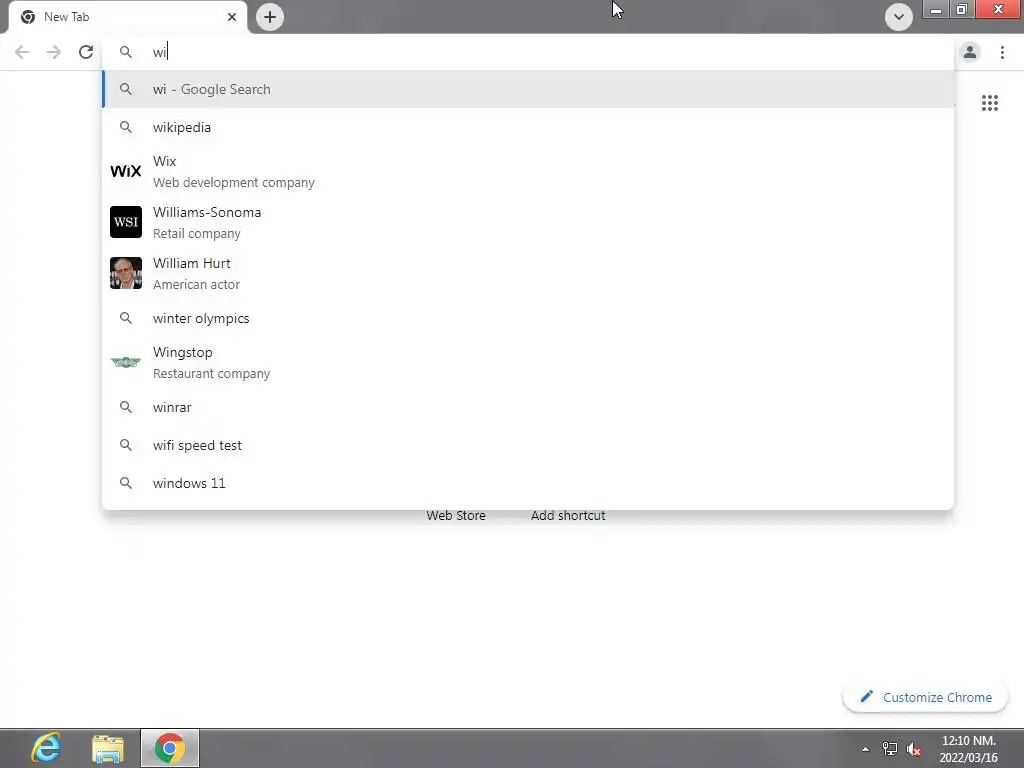Pick the Wix Web development company suggestion
The image size is (1024, 768).
click(528, 172)
